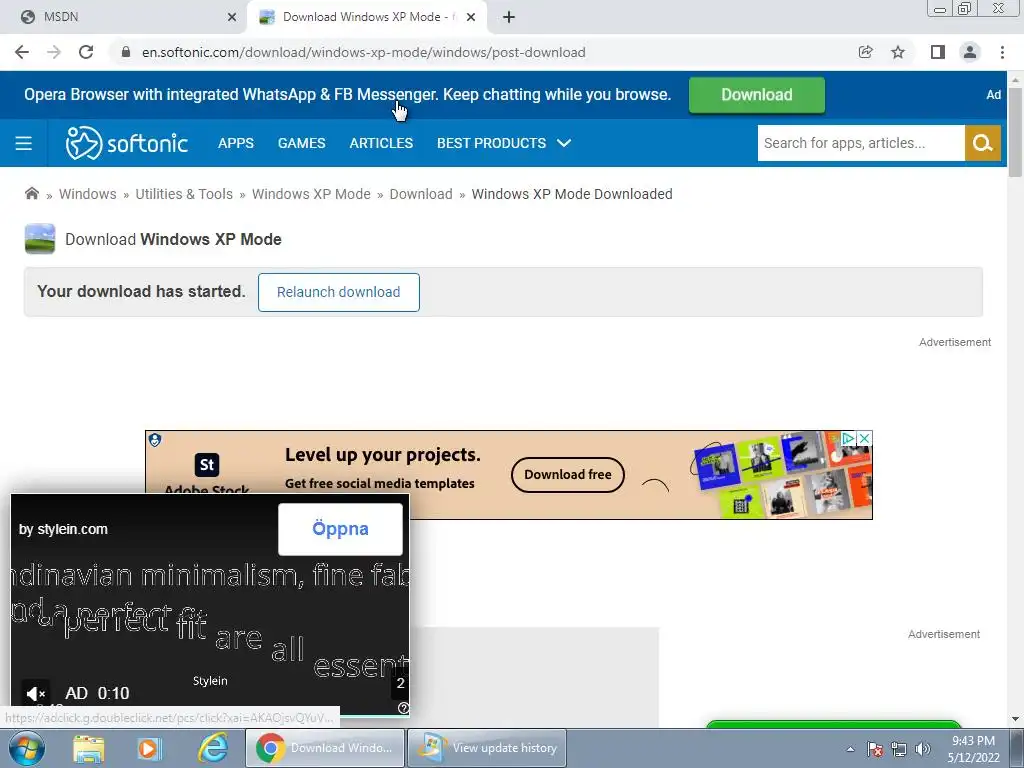This screenshot has width=1024, height=768.
Task: Click the video ad help question icon
Action: click(x=403, y=708)
